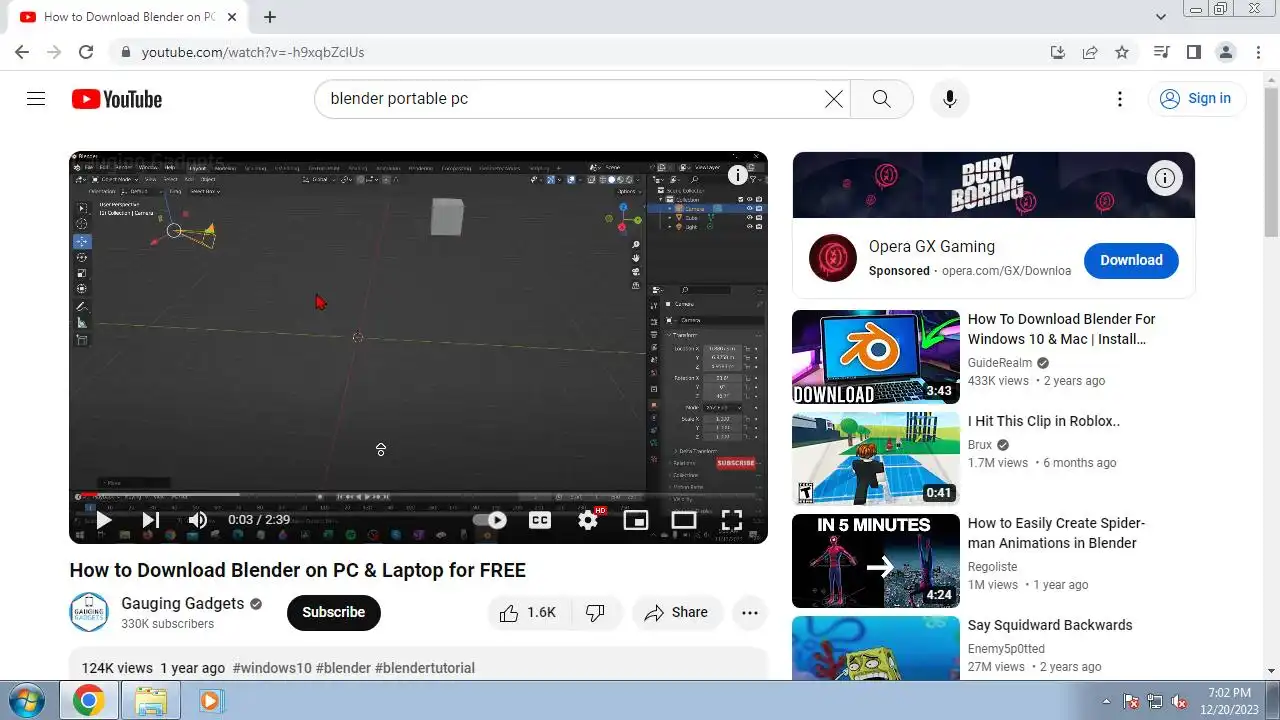Share the video
Image resolution: width=1280 pixels, height=720 pixels.
[x=677, y=613]
